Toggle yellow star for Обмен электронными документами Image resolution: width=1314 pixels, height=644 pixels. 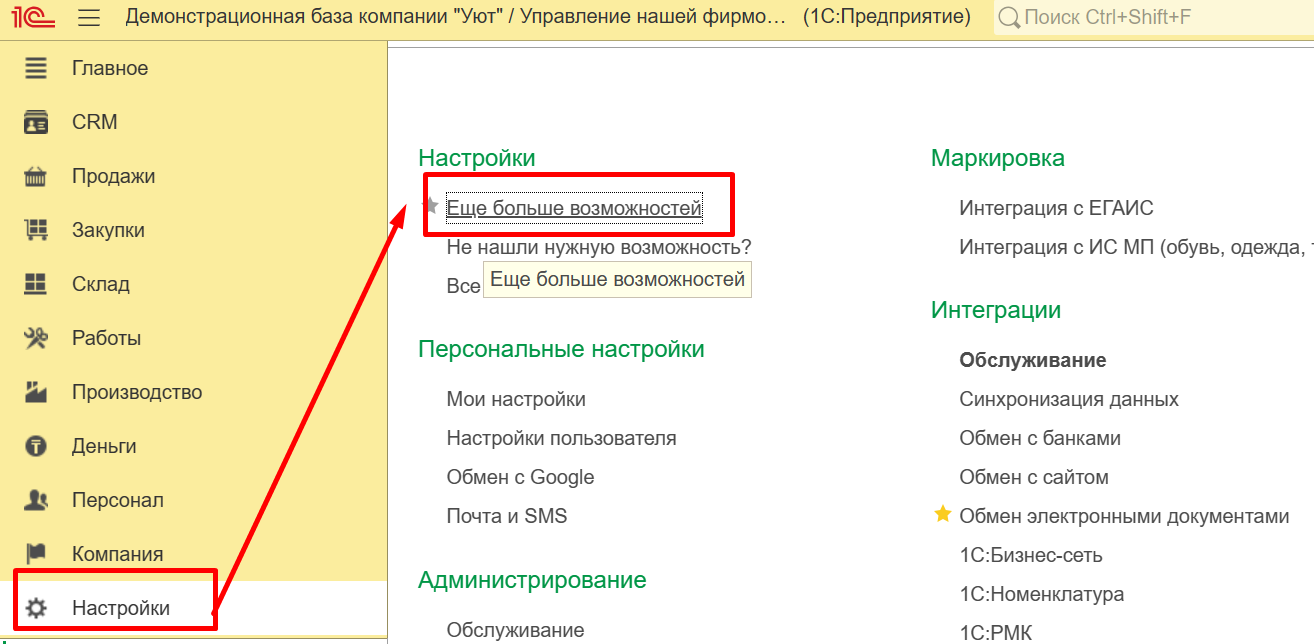pos(942,515)
